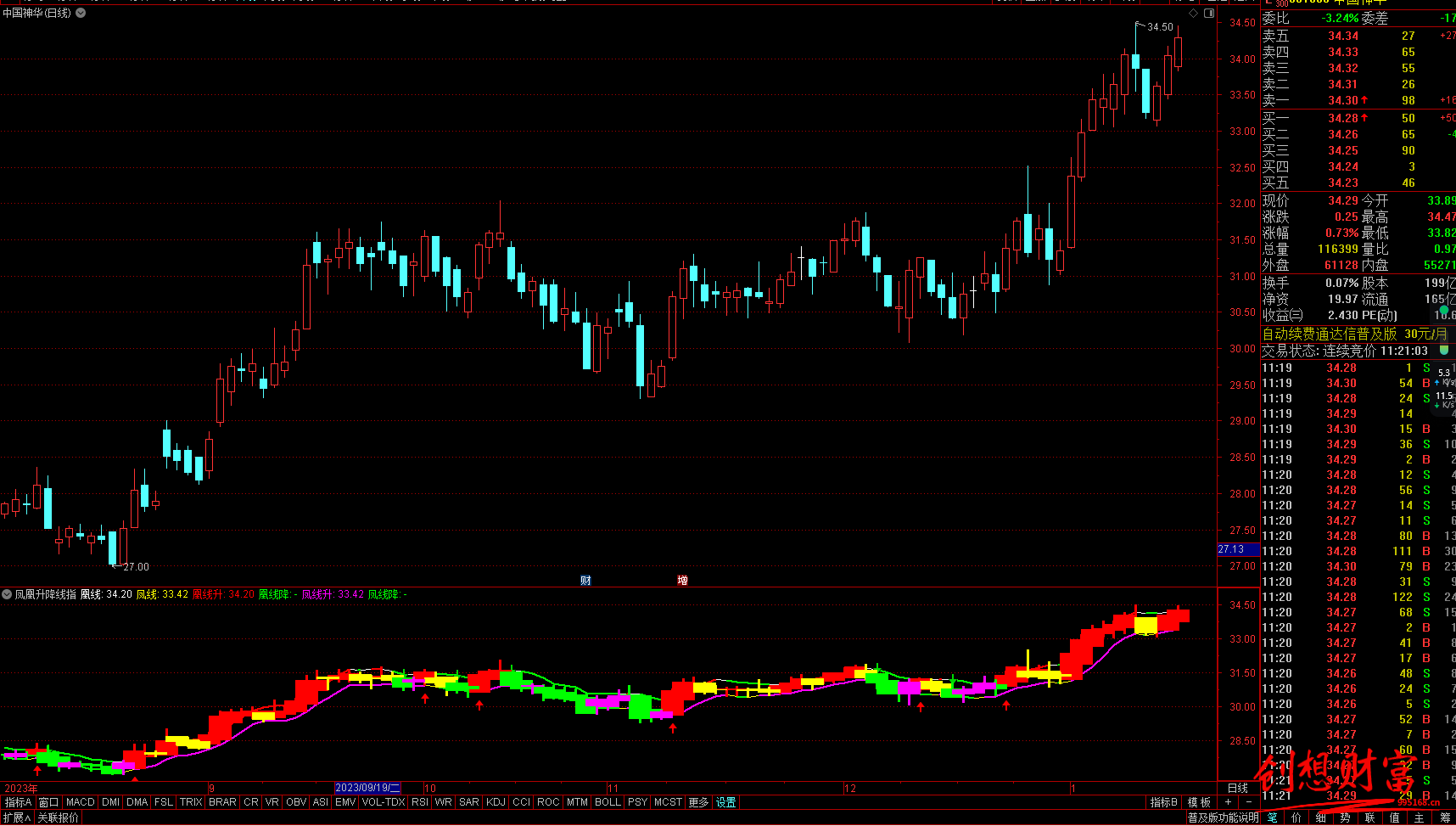Switch indicator to VOL-TDX
The image size is (1456, 826).
point(384,802)
